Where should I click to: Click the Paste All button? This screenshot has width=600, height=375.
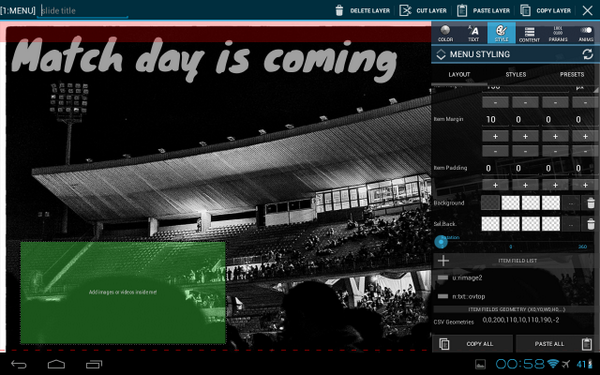556,344
